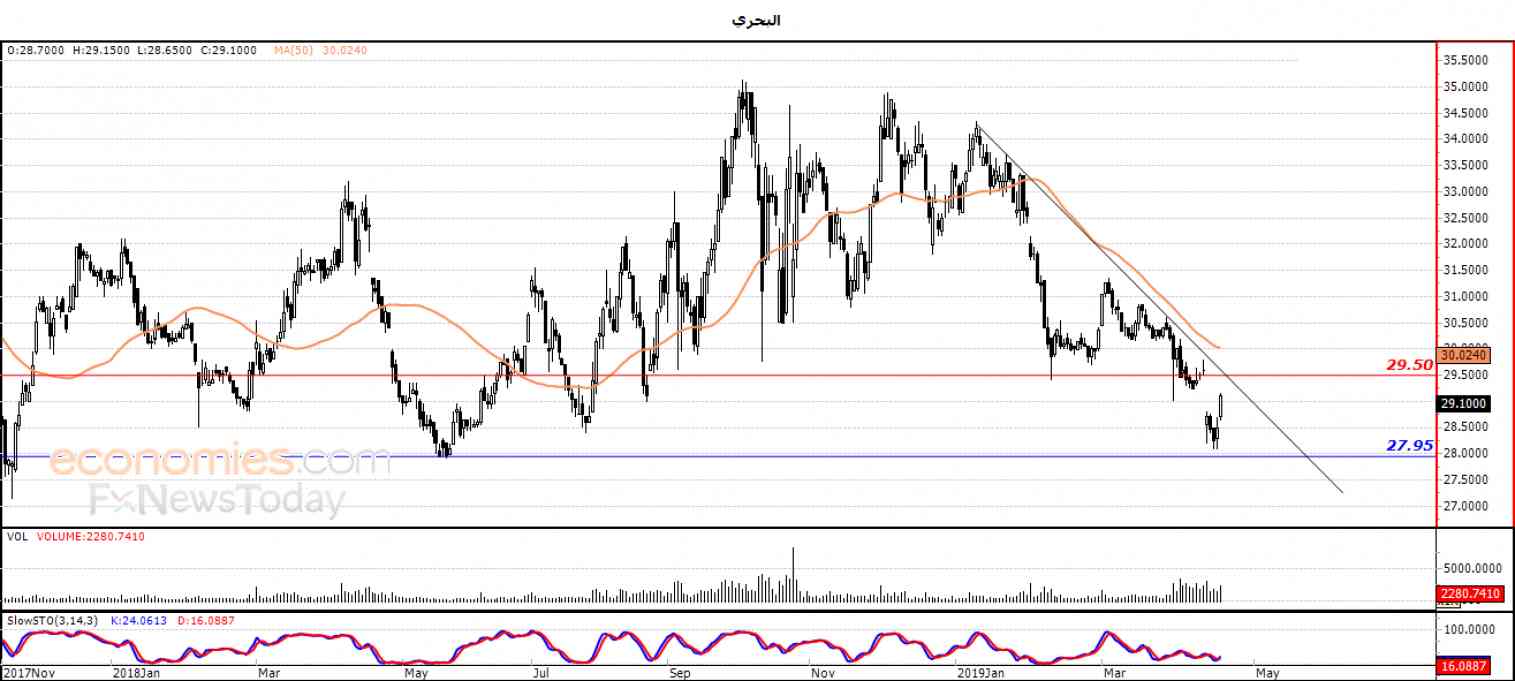Click the 32.0000 price axis label
The image size is (1515, 681).
1466,244
